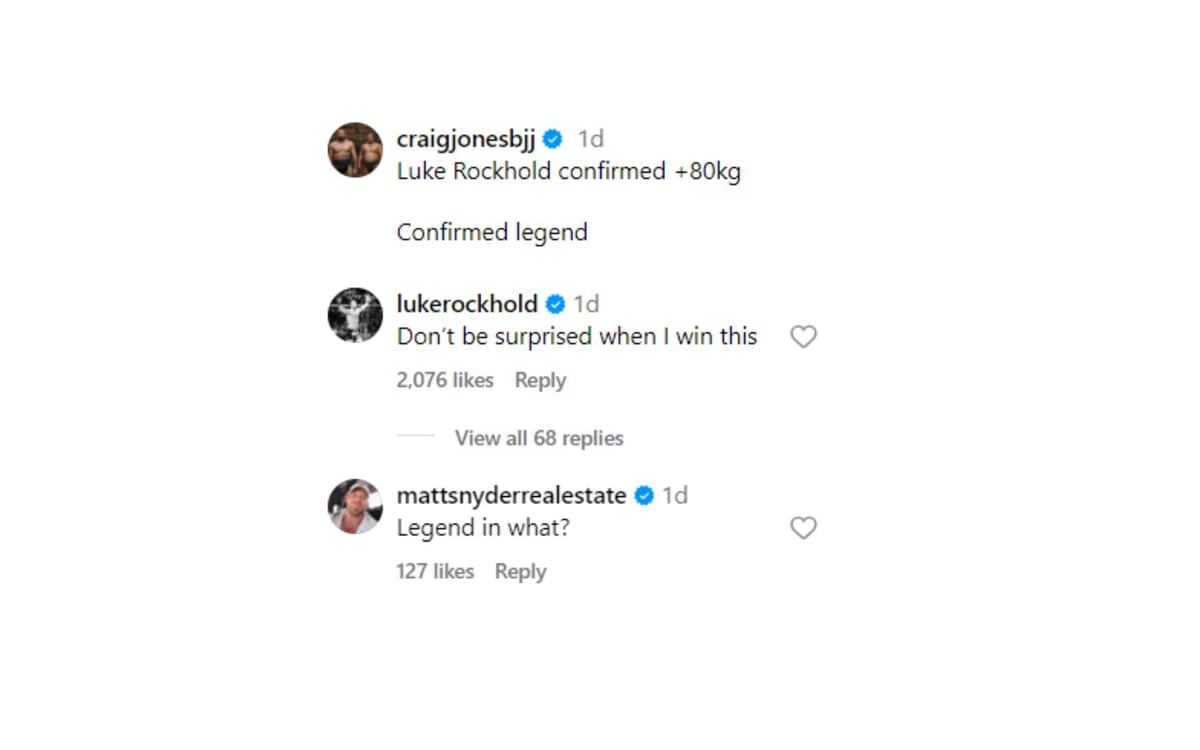This screenshot has height=750, width=1200.
Task: Expand View all 68 replies
Action: tap(539, 438)
